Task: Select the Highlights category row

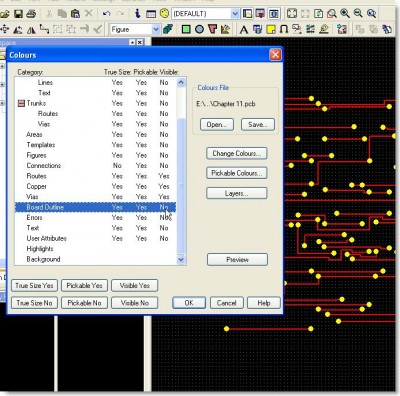Action: 96,249
